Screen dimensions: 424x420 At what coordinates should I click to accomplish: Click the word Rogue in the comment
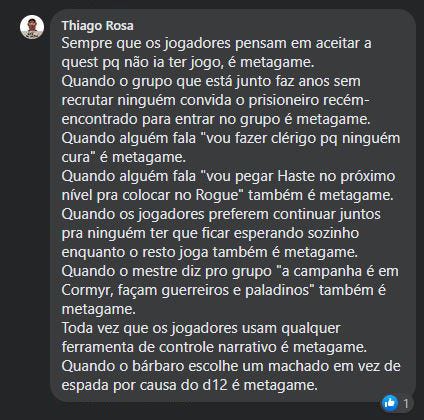pos(217,195)
